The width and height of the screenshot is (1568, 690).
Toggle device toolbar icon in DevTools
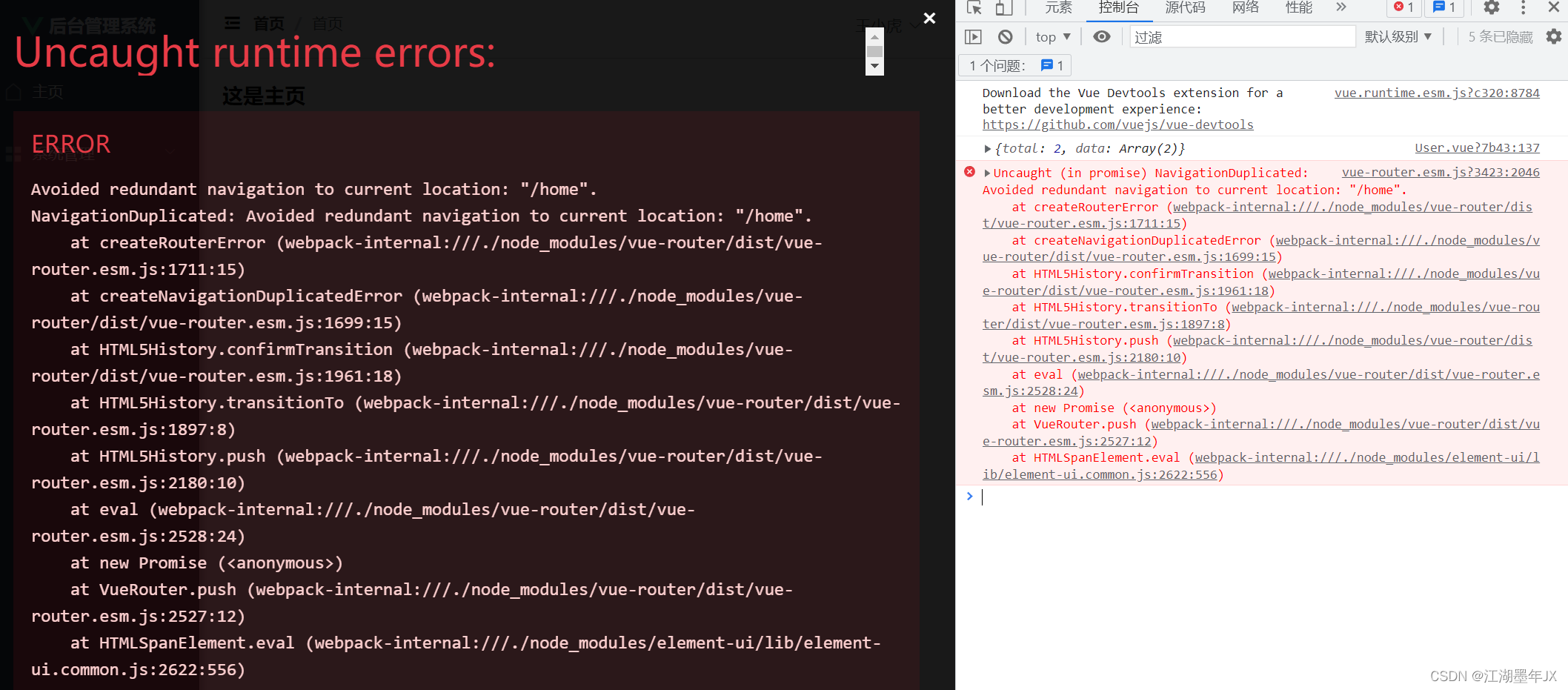click(x=1003, y=8)
